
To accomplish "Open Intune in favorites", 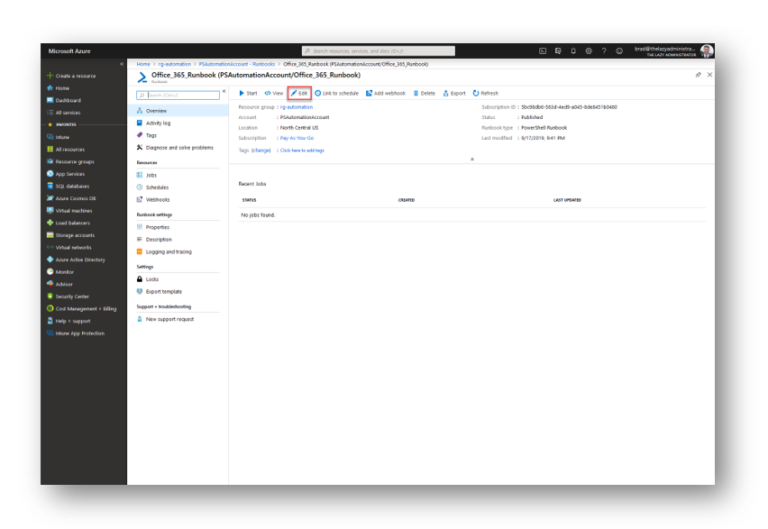I will (58, 137).
